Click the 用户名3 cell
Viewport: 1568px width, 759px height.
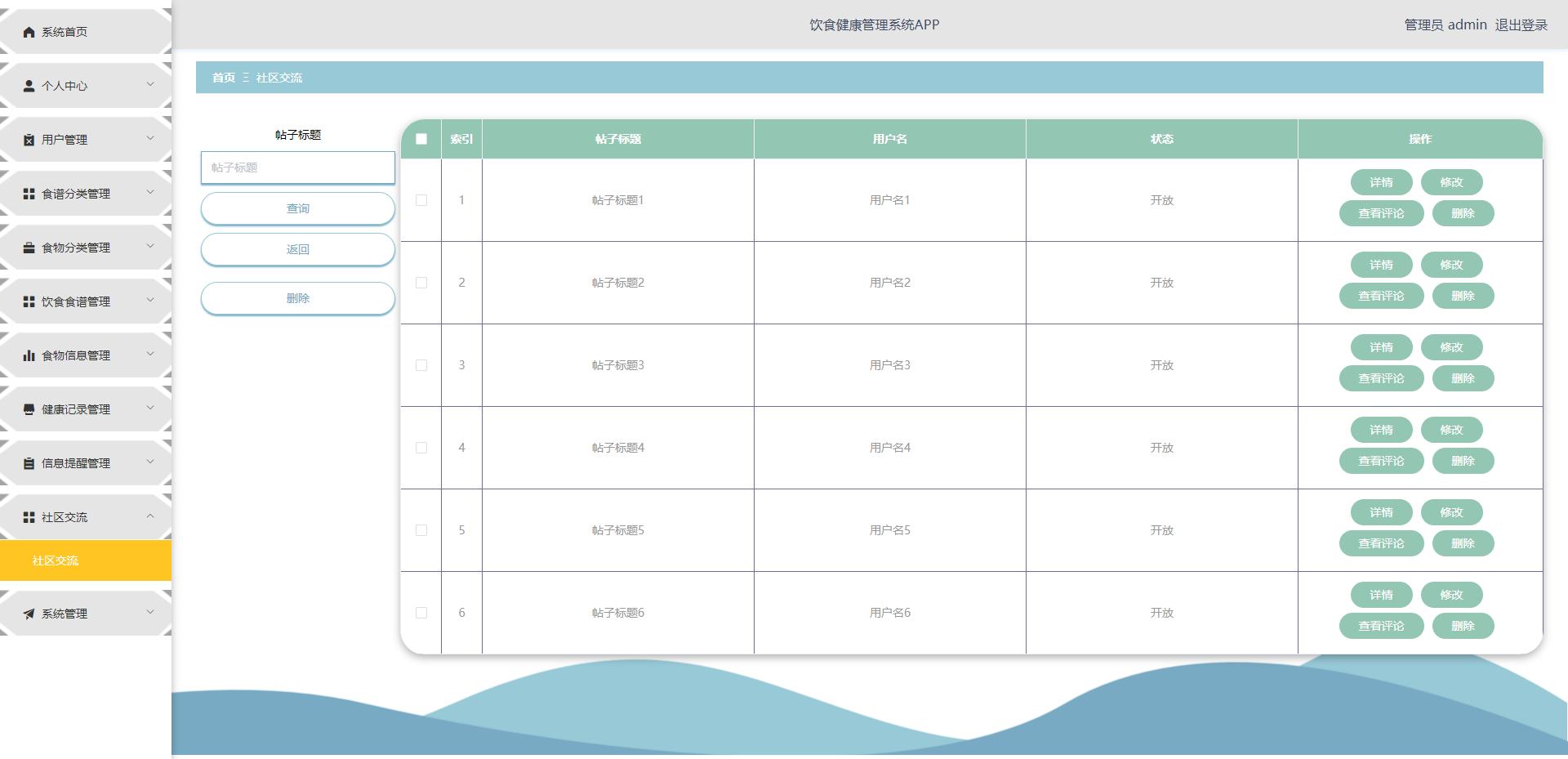coord(890,365)
